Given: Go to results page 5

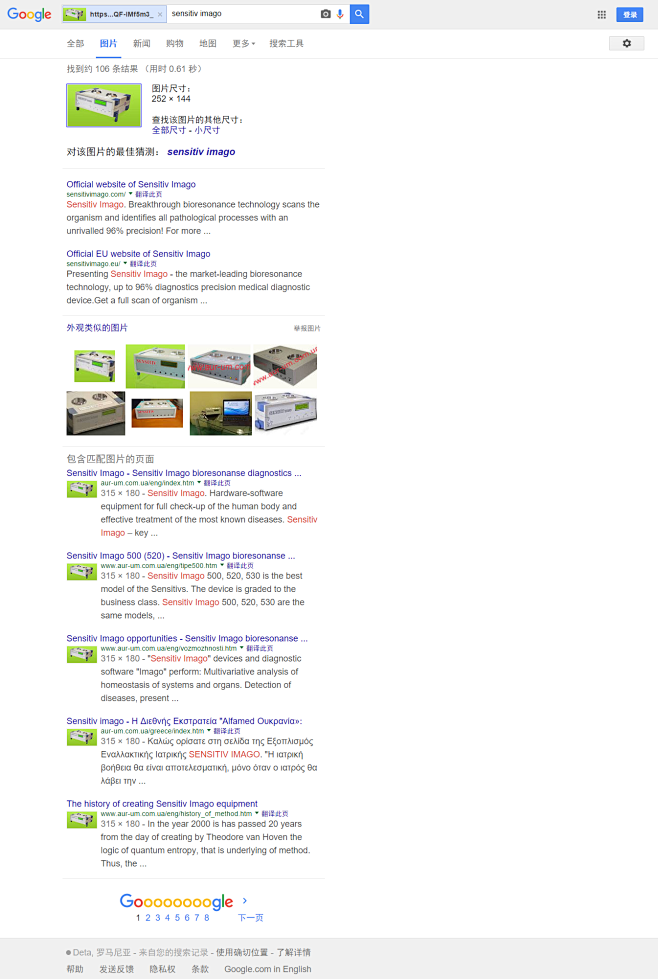Looking at the screenshot, I should (x=177, y=917).
